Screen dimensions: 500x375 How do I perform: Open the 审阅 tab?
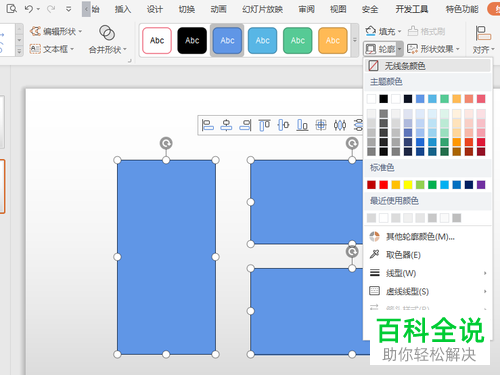(x=306, y=9)
